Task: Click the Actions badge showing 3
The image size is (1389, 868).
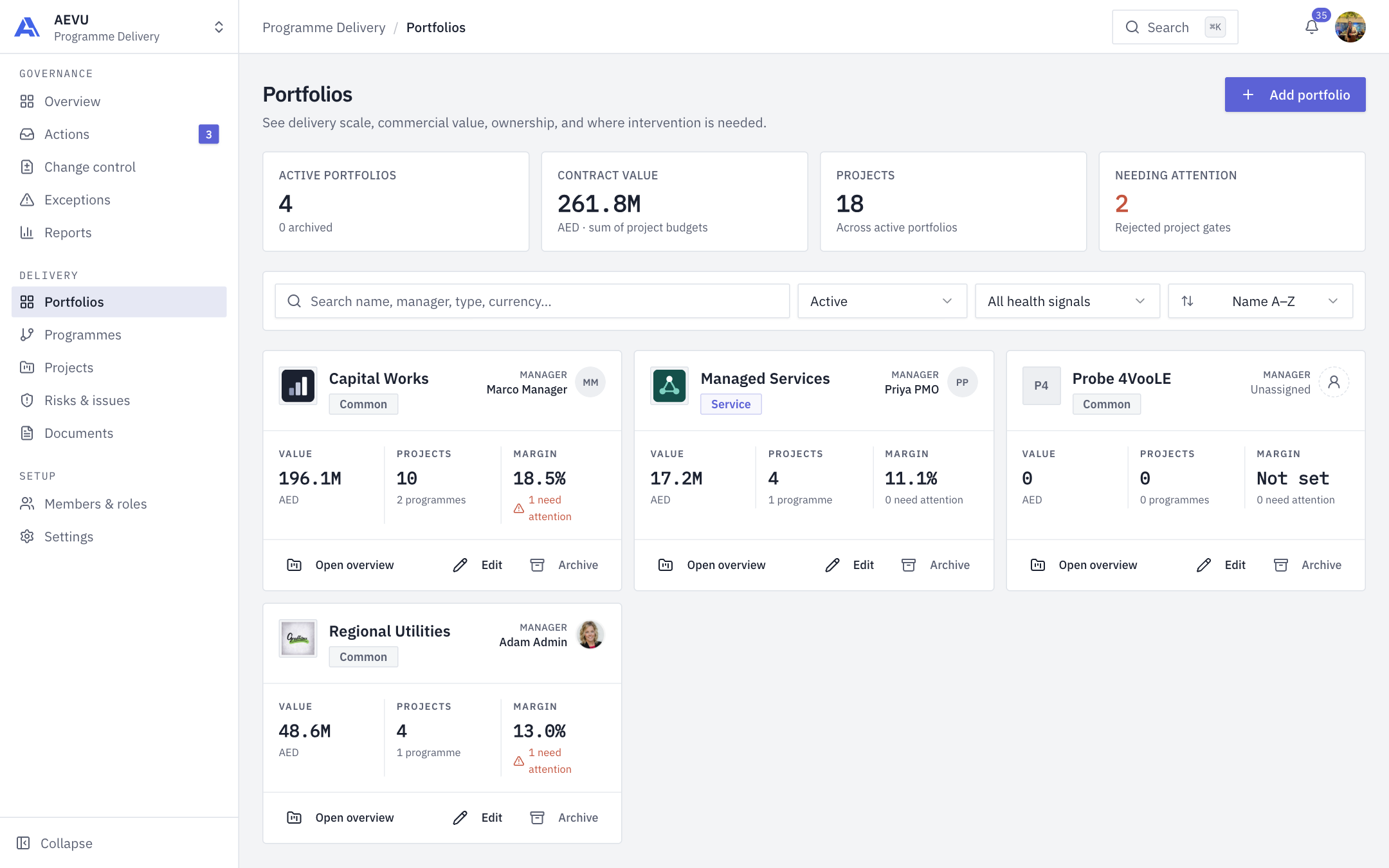Action: tap(209, 134)
